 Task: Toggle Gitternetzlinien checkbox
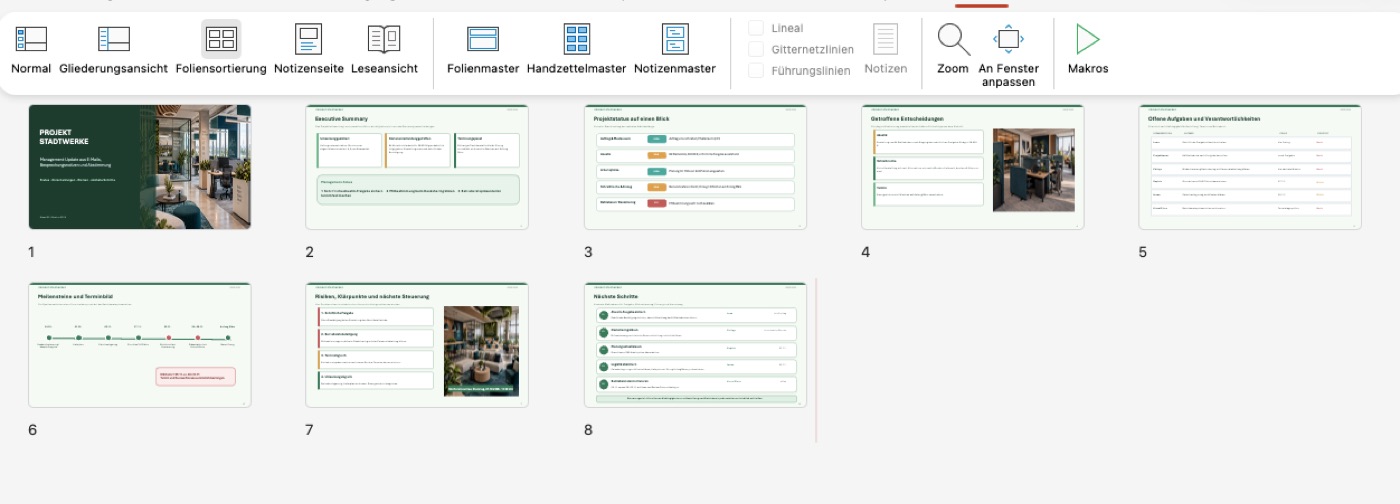[x=757, y=49]
